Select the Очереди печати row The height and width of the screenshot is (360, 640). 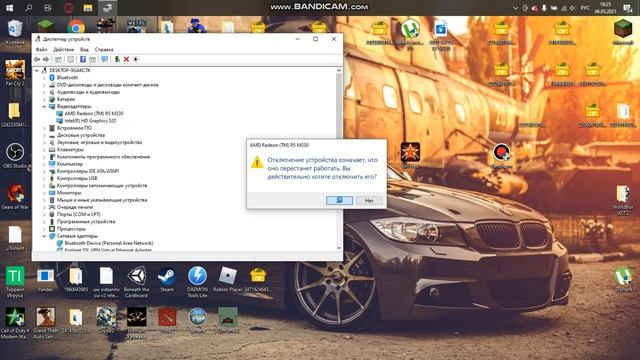[71, 207]
